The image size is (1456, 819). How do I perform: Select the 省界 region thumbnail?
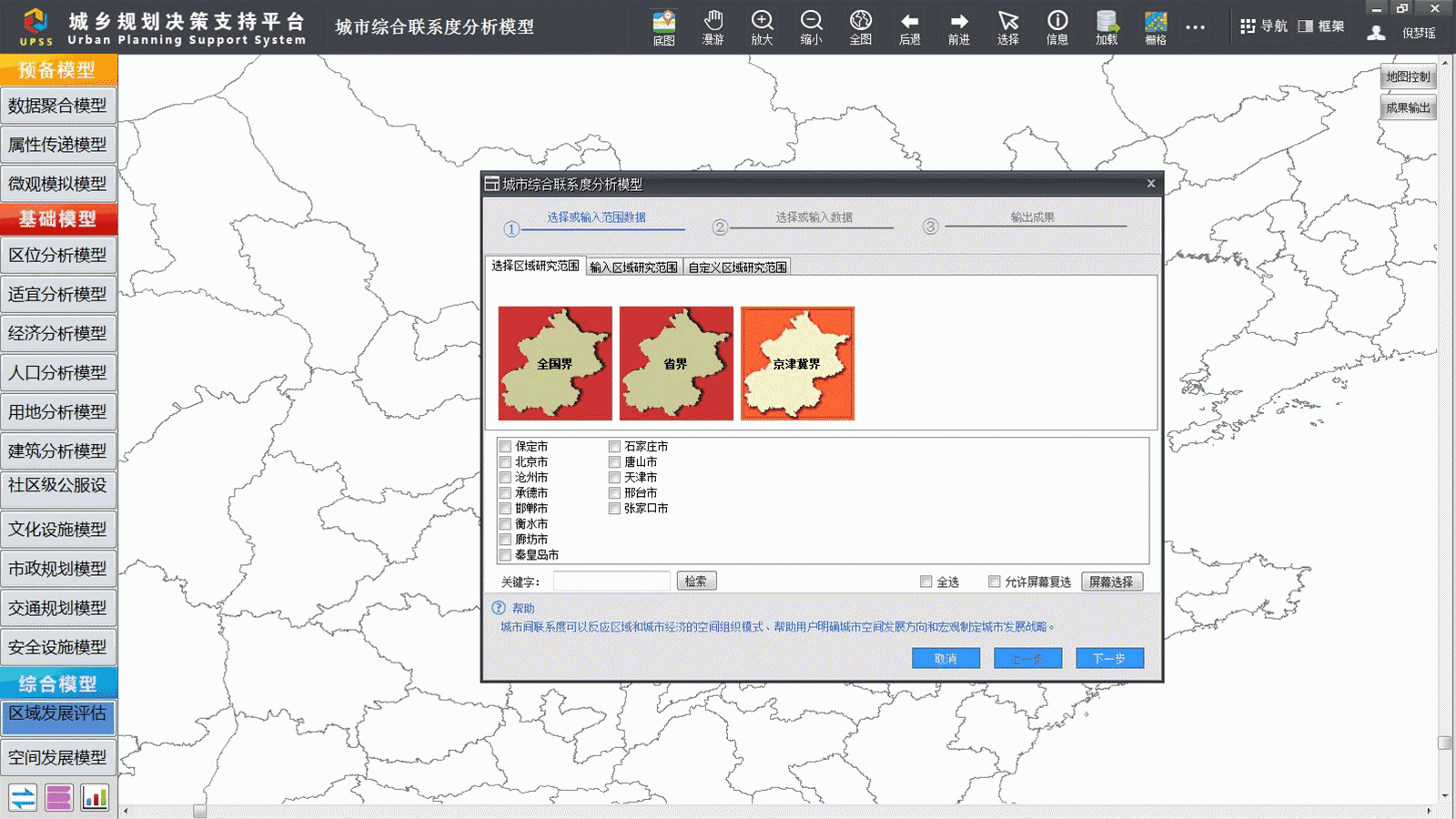click(x=676, y=363)
